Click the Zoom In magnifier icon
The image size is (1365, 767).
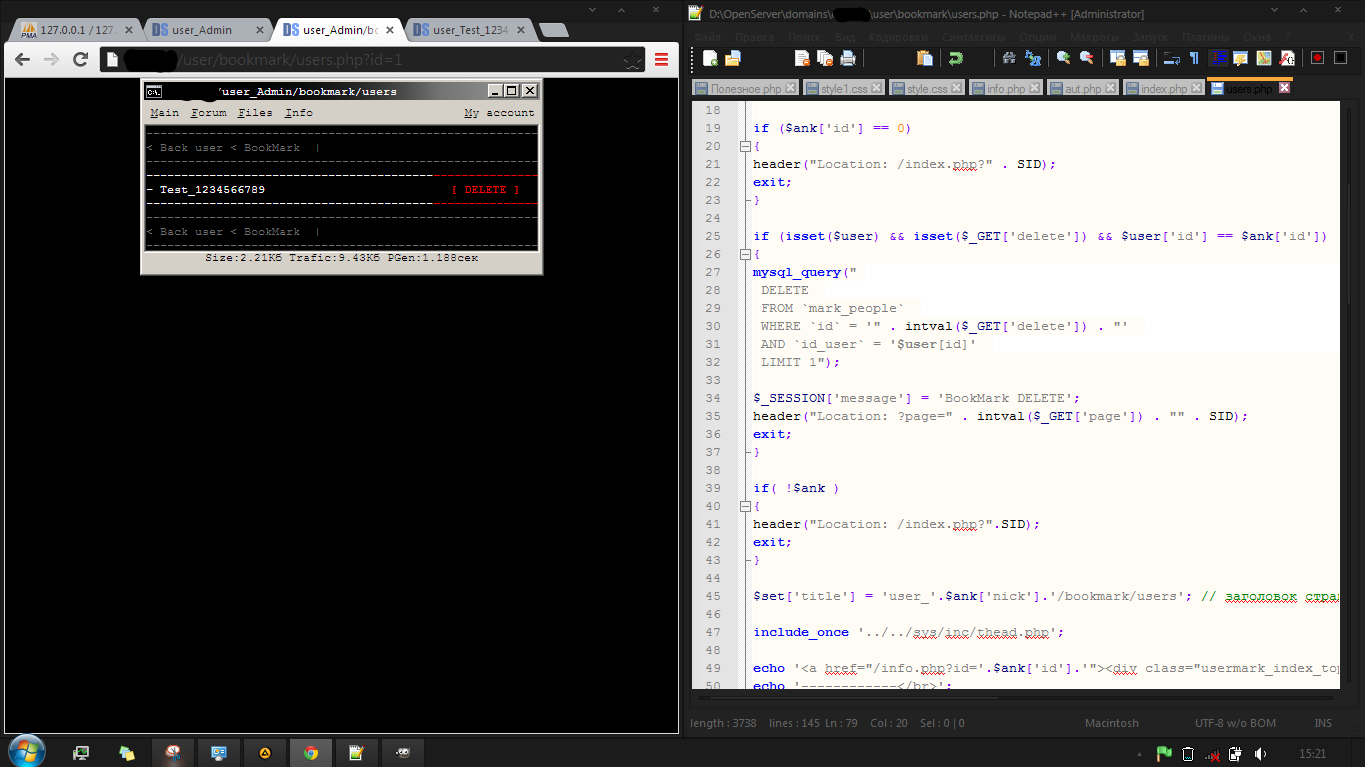pyautogui.click(x=1063, y=58)
